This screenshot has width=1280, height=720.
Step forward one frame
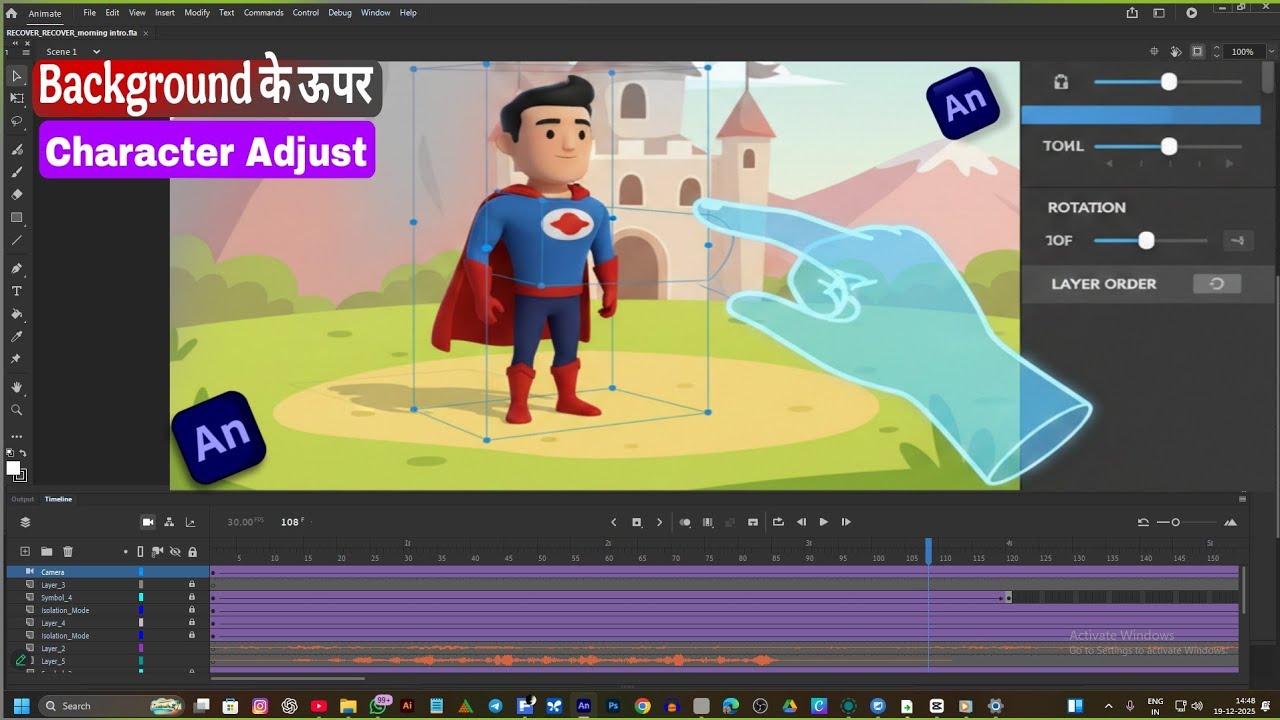846,522
